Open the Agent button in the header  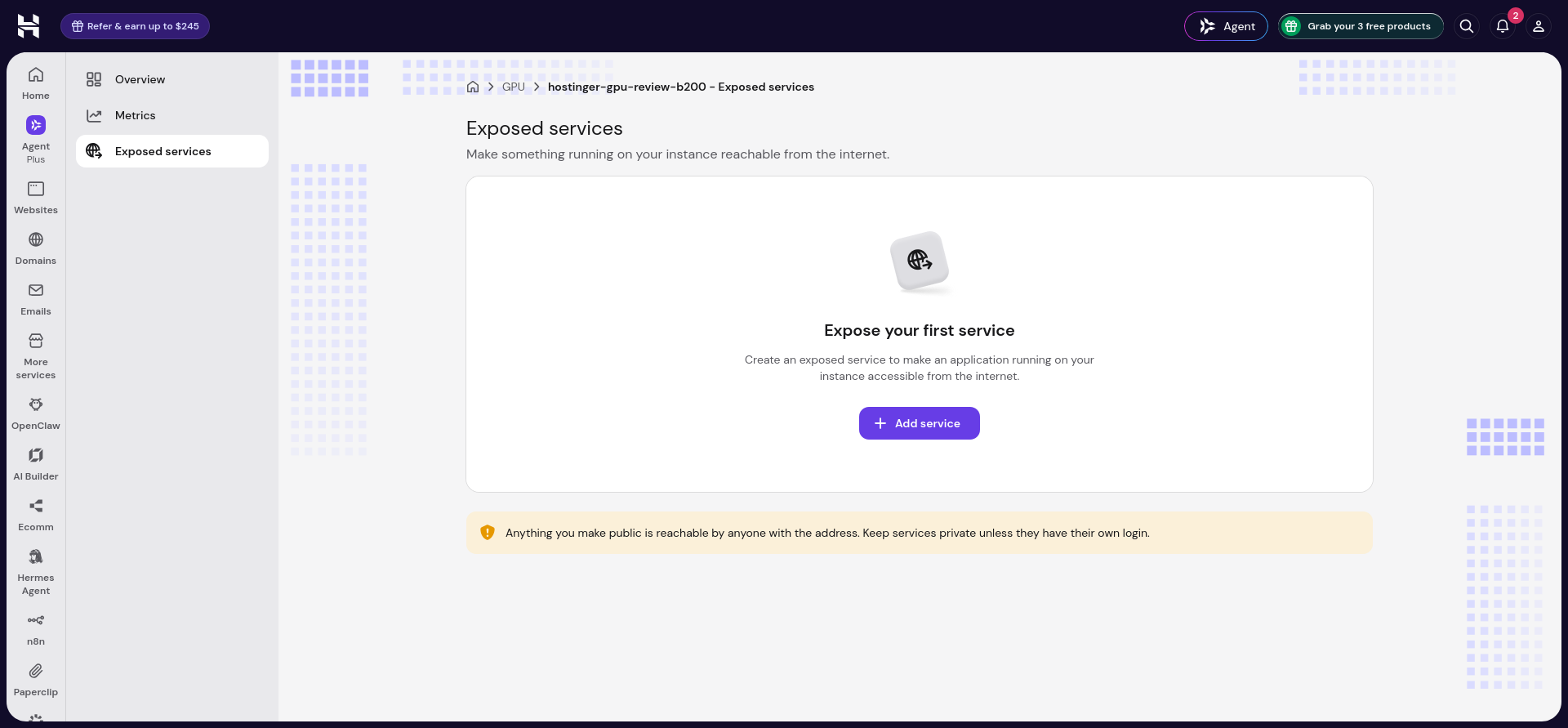click(1226, 26)
